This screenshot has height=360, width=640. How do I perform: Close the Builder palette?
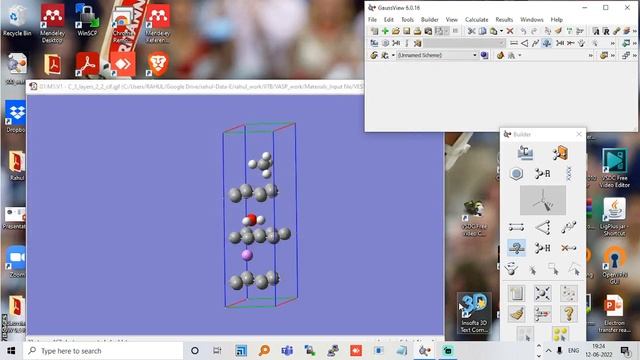tap(579, 134)
